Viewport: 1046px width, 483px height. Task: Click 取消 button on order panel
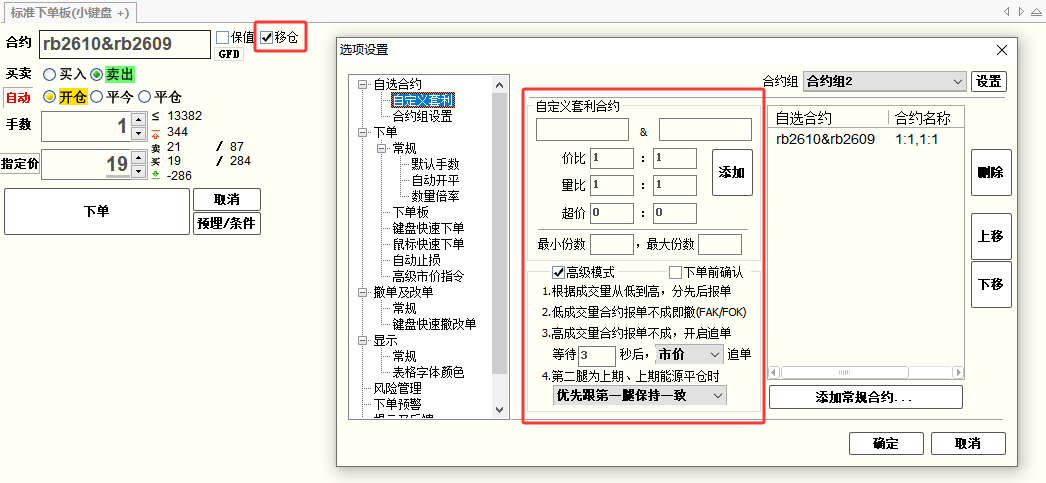click(227, 199)
